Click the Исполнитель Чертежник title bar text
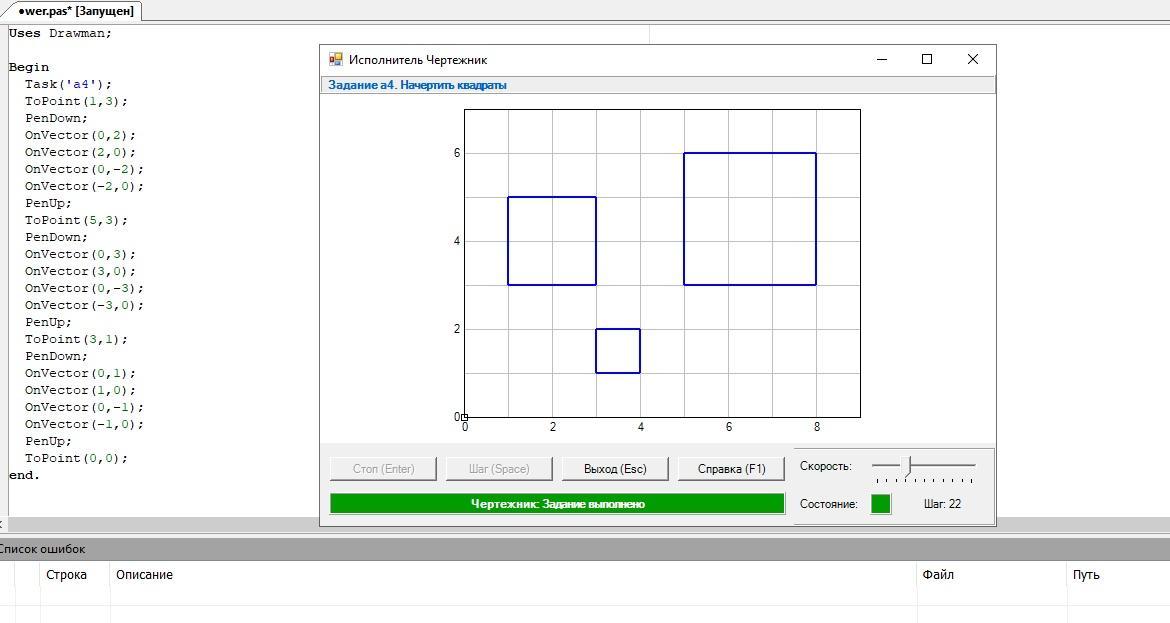1170x623 pixels. tap(418, 60)
